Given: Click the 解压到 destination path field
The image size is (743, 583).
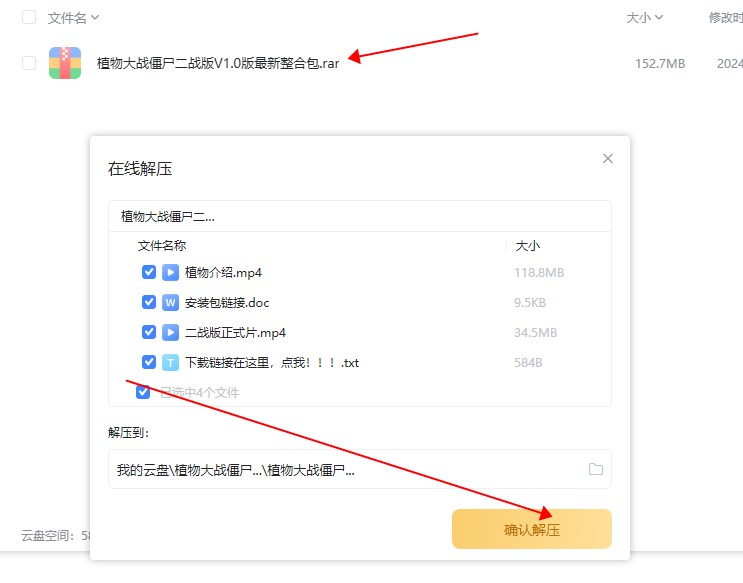Looking at the screenshot, I should pos(340,469).
